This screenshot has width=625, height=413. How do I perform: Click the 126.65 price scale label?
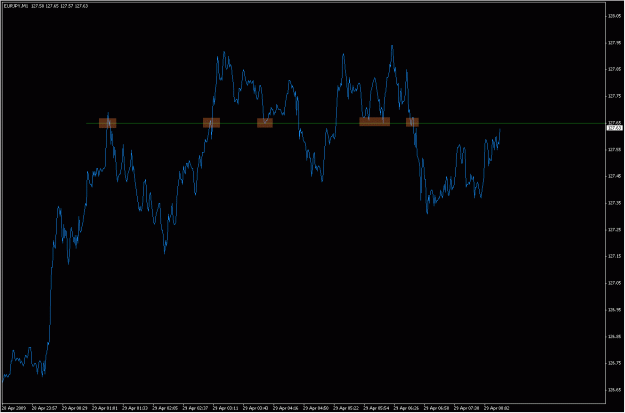613,390
